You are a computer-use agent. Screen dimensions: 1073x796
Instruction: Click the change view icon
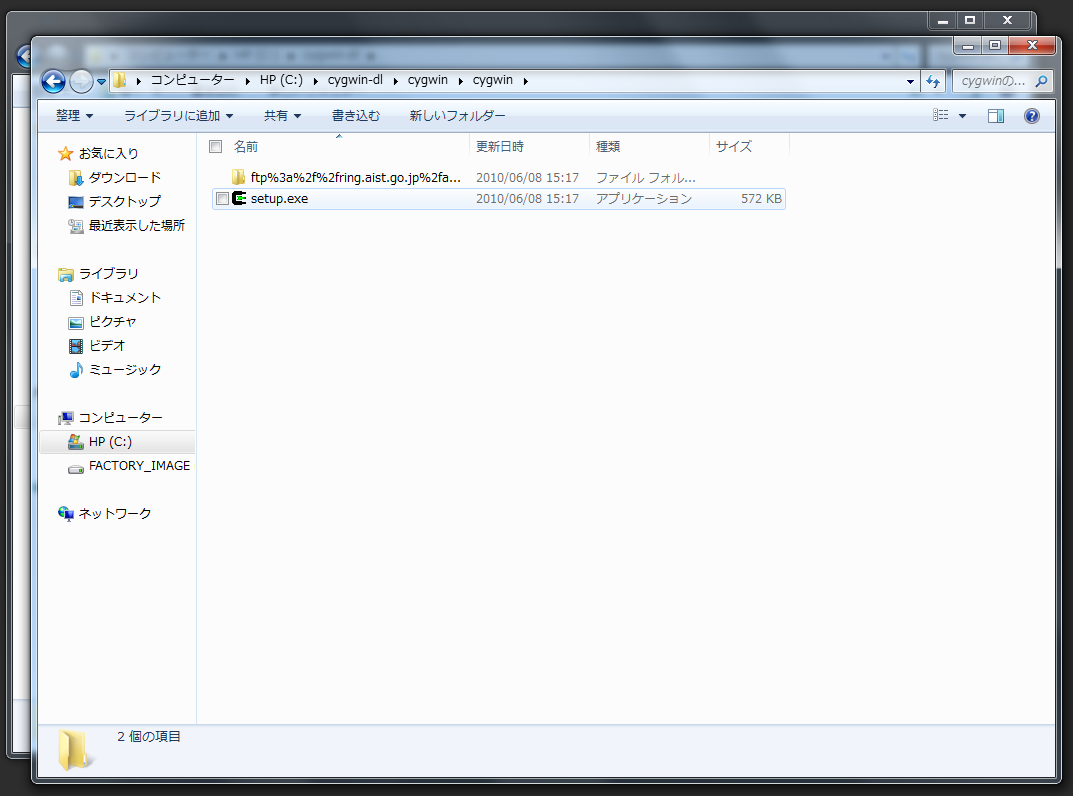(941, 116)
